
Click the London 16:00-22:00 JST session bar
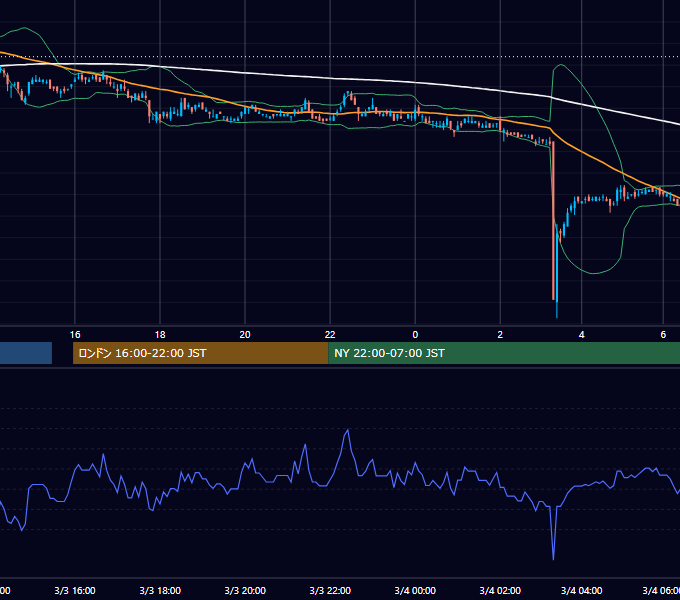tap(200, 353)
